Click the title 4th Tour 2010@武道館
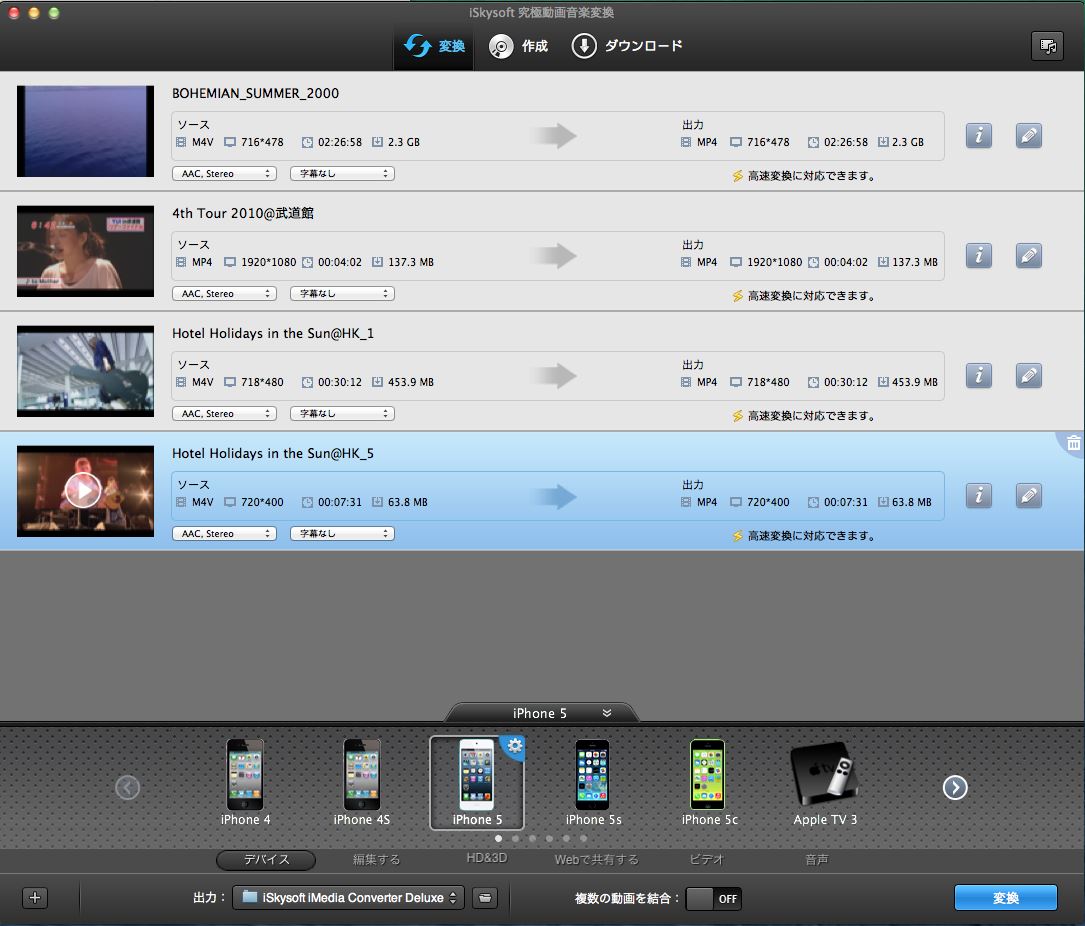This screenshot has height=926, width=1085. tap(243, 213)
